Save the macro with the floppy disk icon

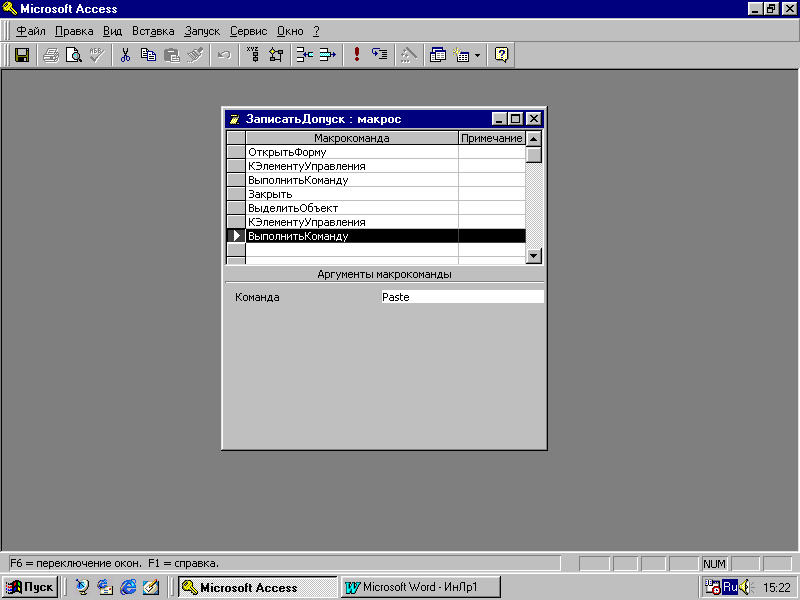(x=22, y=55)
